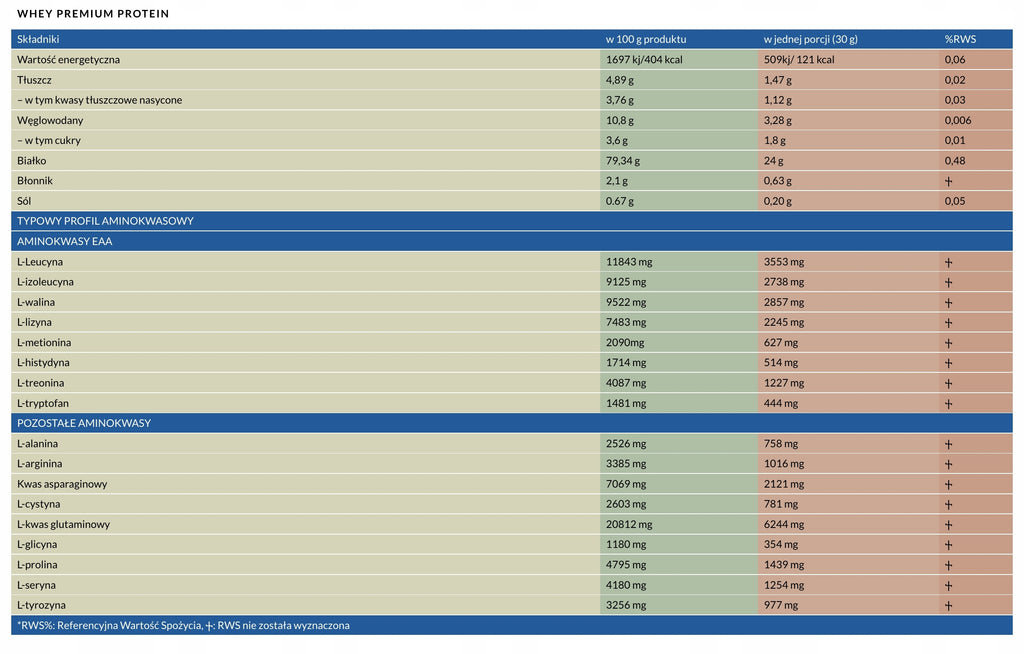Click the 1697 kj/404 kcal value
The image size is (1024, 654).
[x=644, y=59]
